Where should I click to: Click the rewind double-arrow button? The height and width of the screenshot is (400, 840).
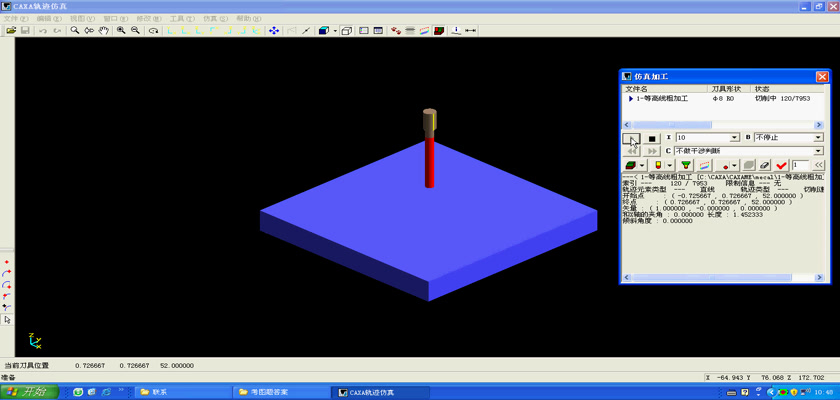631,152
